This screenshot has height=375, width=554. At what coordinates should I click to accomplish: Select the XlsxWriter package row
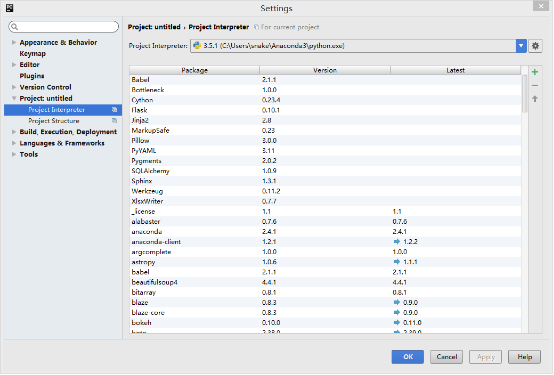(325, 201)
